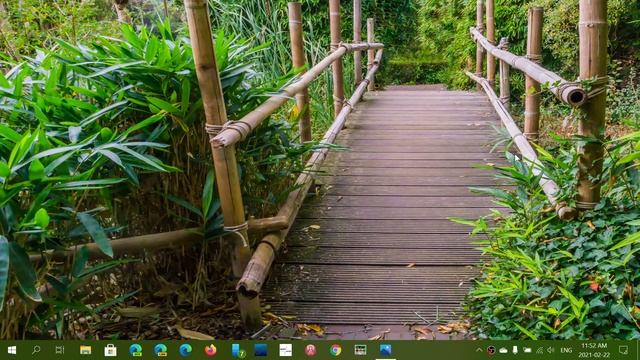
Task: Launch Google Chrome from the taskbar
Action: click(x=336, y=350)
